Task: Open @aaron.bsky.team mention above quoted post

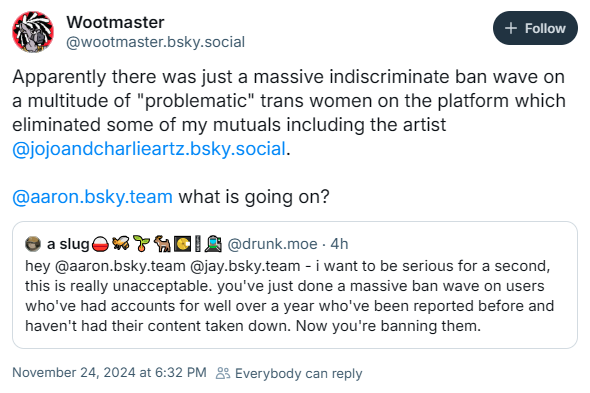Action: 92,197
